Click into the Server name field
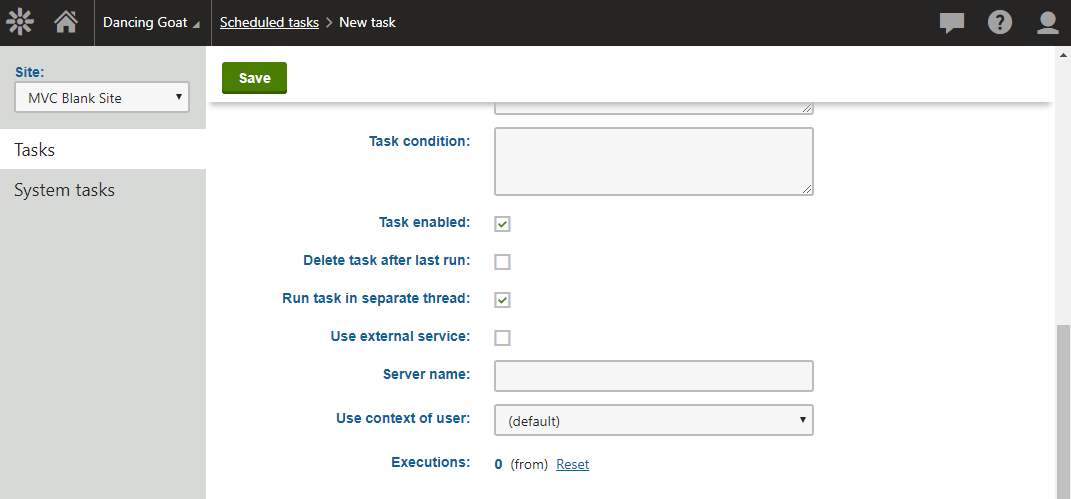 pyautogui.click(x=654, y=376)
